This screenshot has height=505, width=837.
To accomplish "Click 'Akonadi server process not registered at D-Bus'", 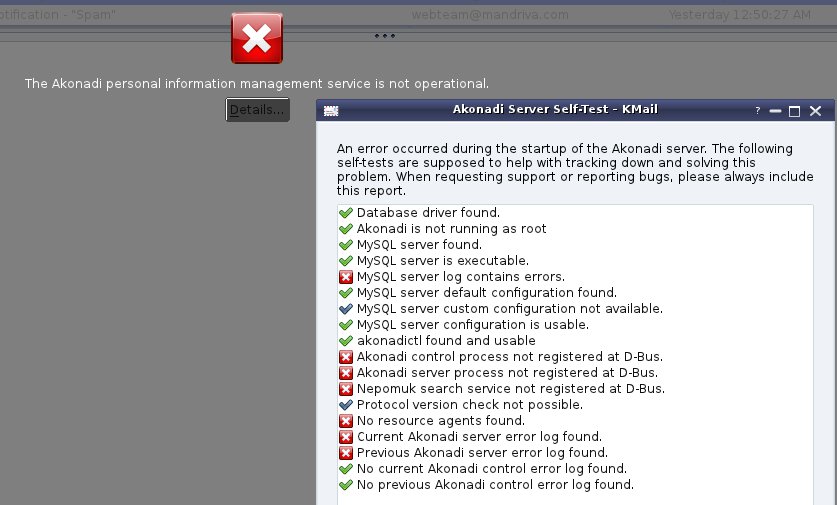I will tap(575, 373).
